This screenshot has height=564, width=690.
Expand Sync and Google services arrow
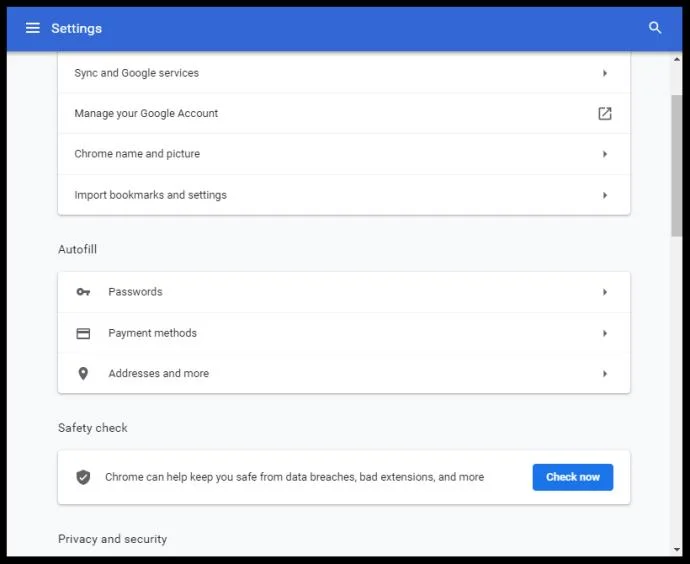[605, 73]
